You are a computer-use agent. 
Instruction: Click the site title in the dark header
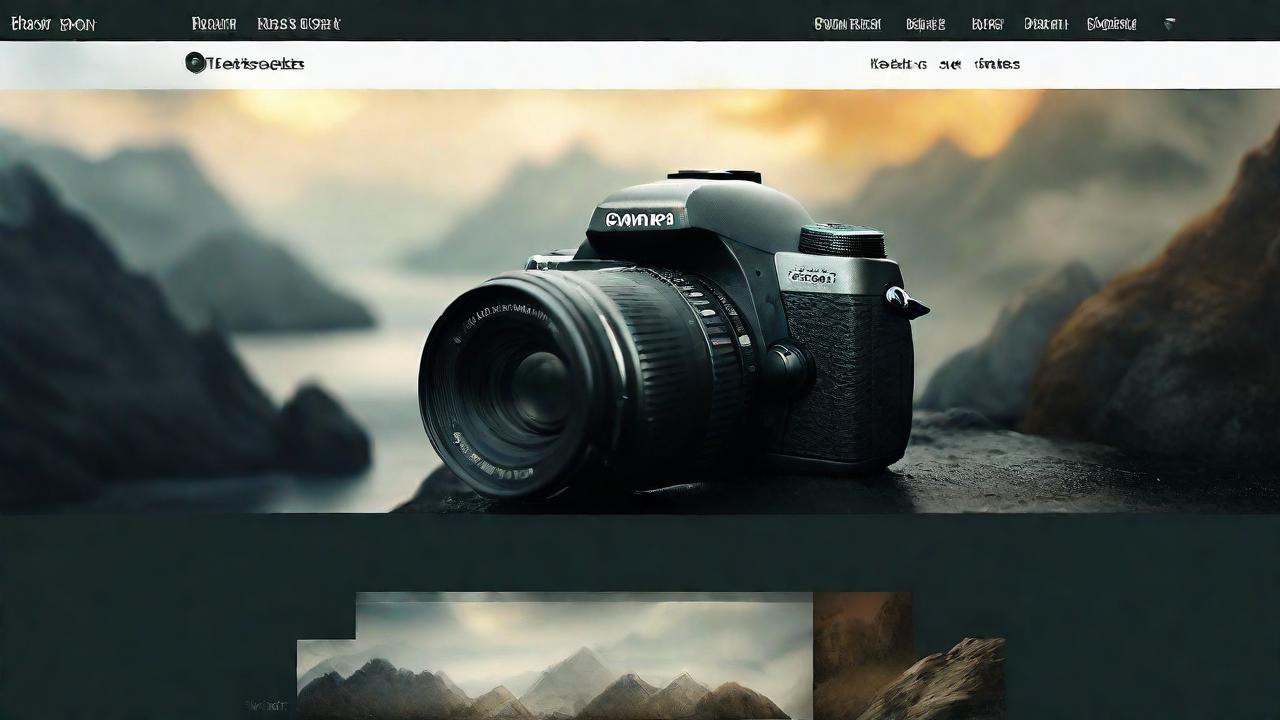[53, 24]
